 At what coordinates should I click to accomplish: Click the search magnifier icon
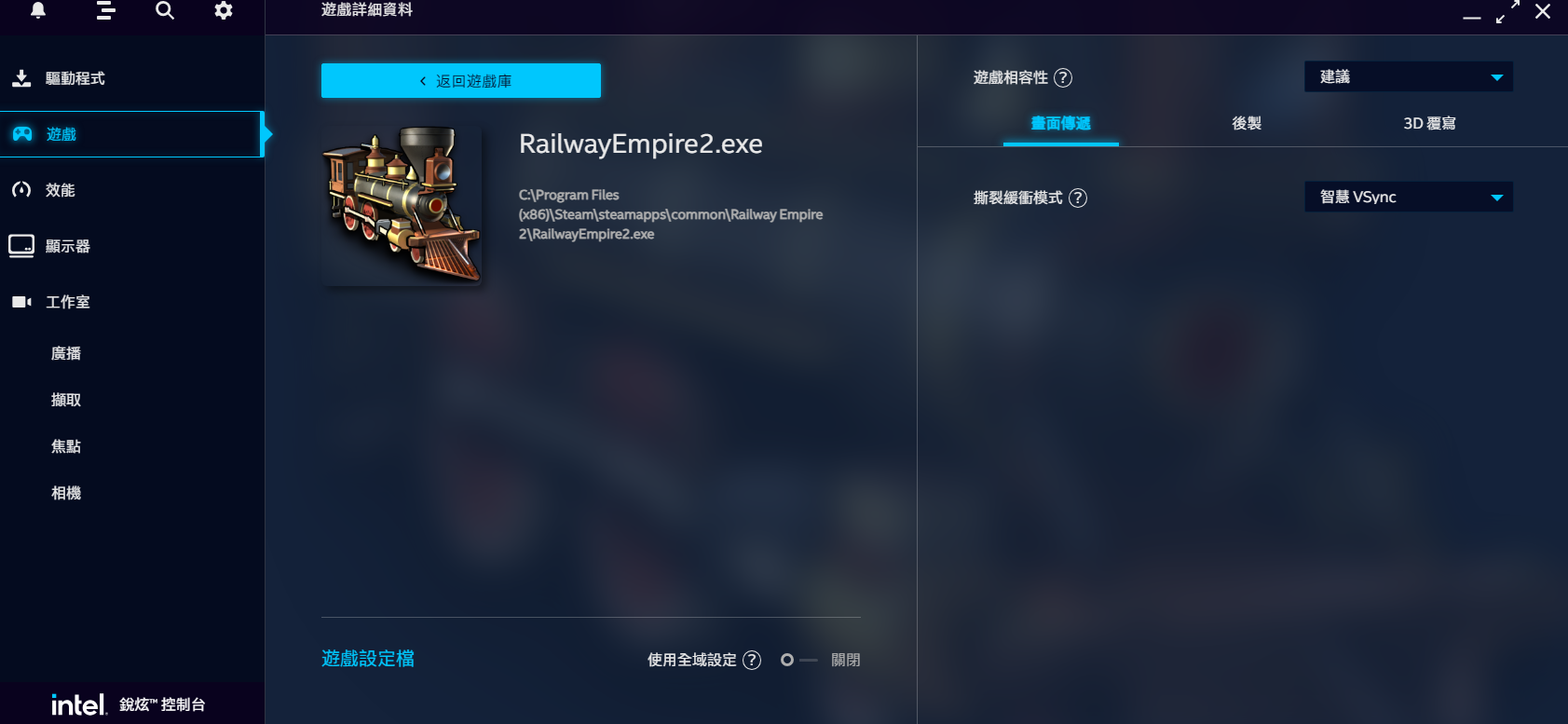[x=165, y=10]
